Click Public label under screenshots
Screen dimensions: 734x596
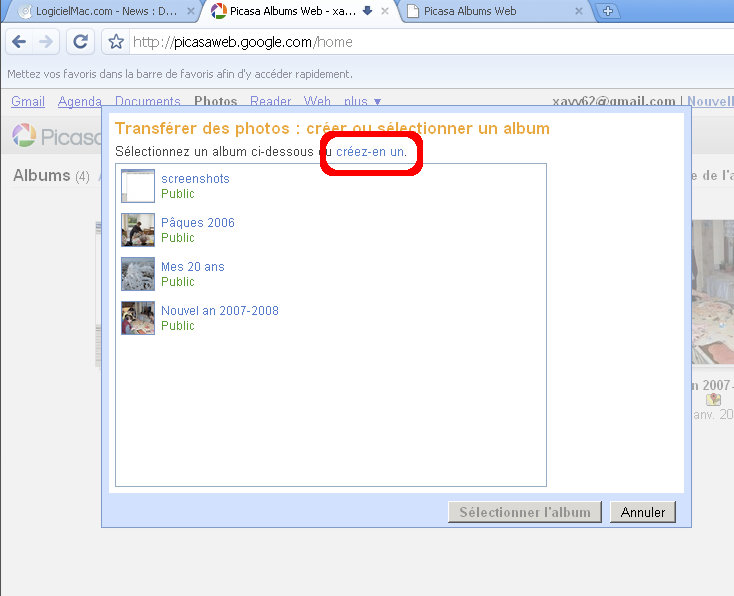pos(177,194)
